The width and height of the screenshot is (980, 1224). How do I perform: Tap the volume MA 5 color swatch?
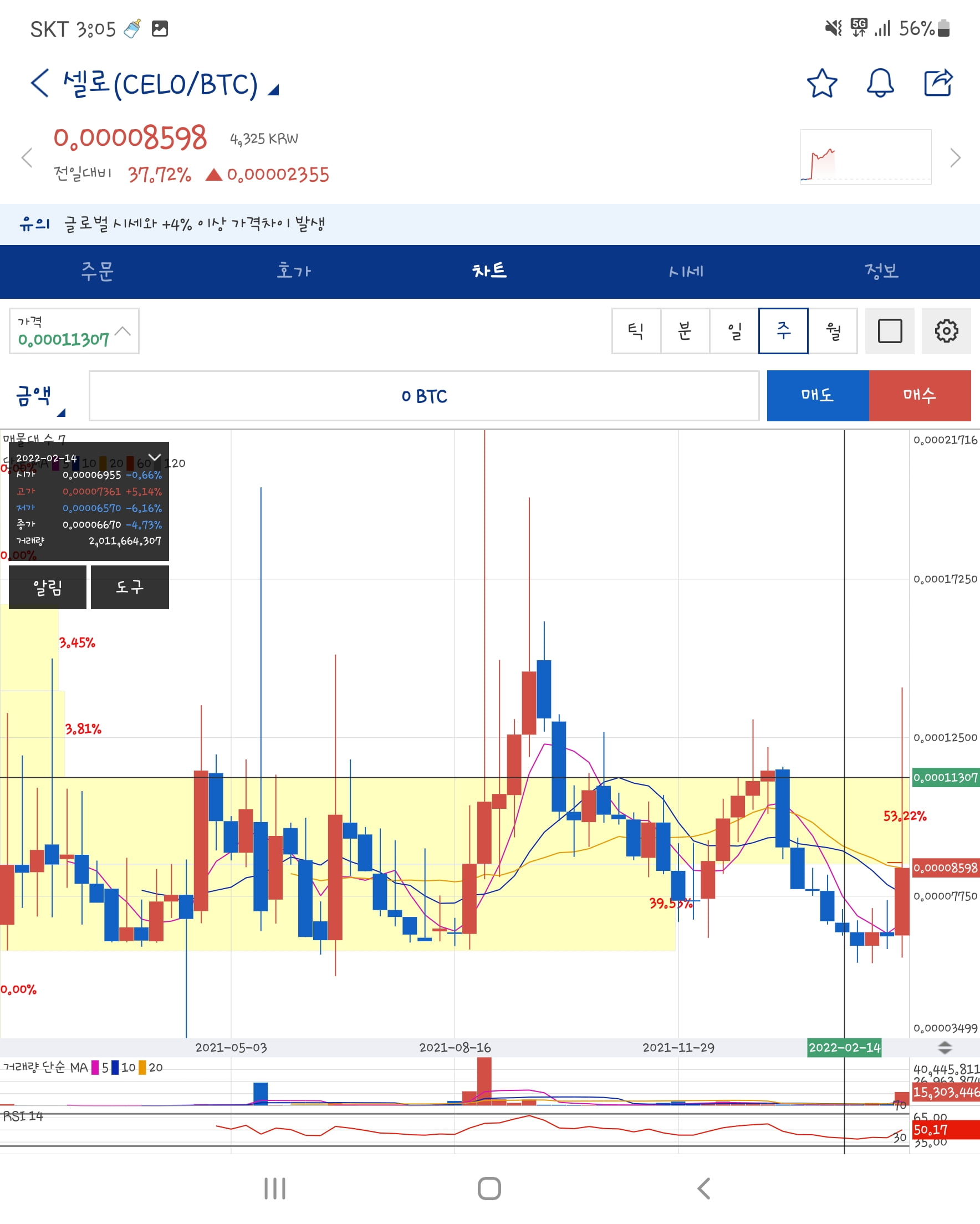pos(95,1067)
